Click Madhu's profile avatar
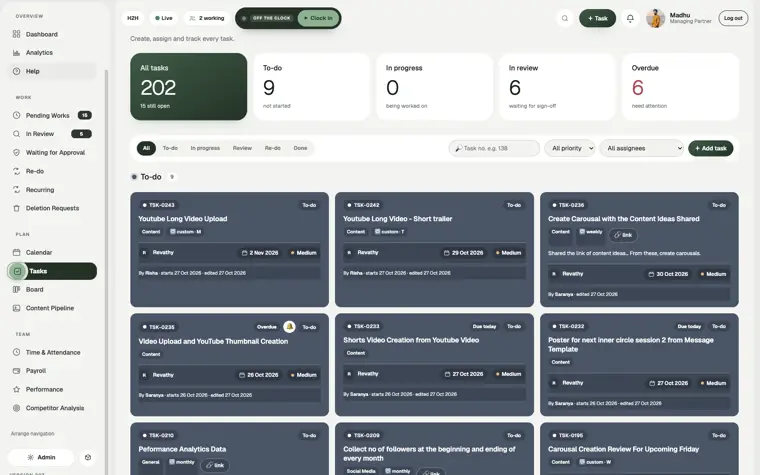760x475 pixels. [655, 18]
